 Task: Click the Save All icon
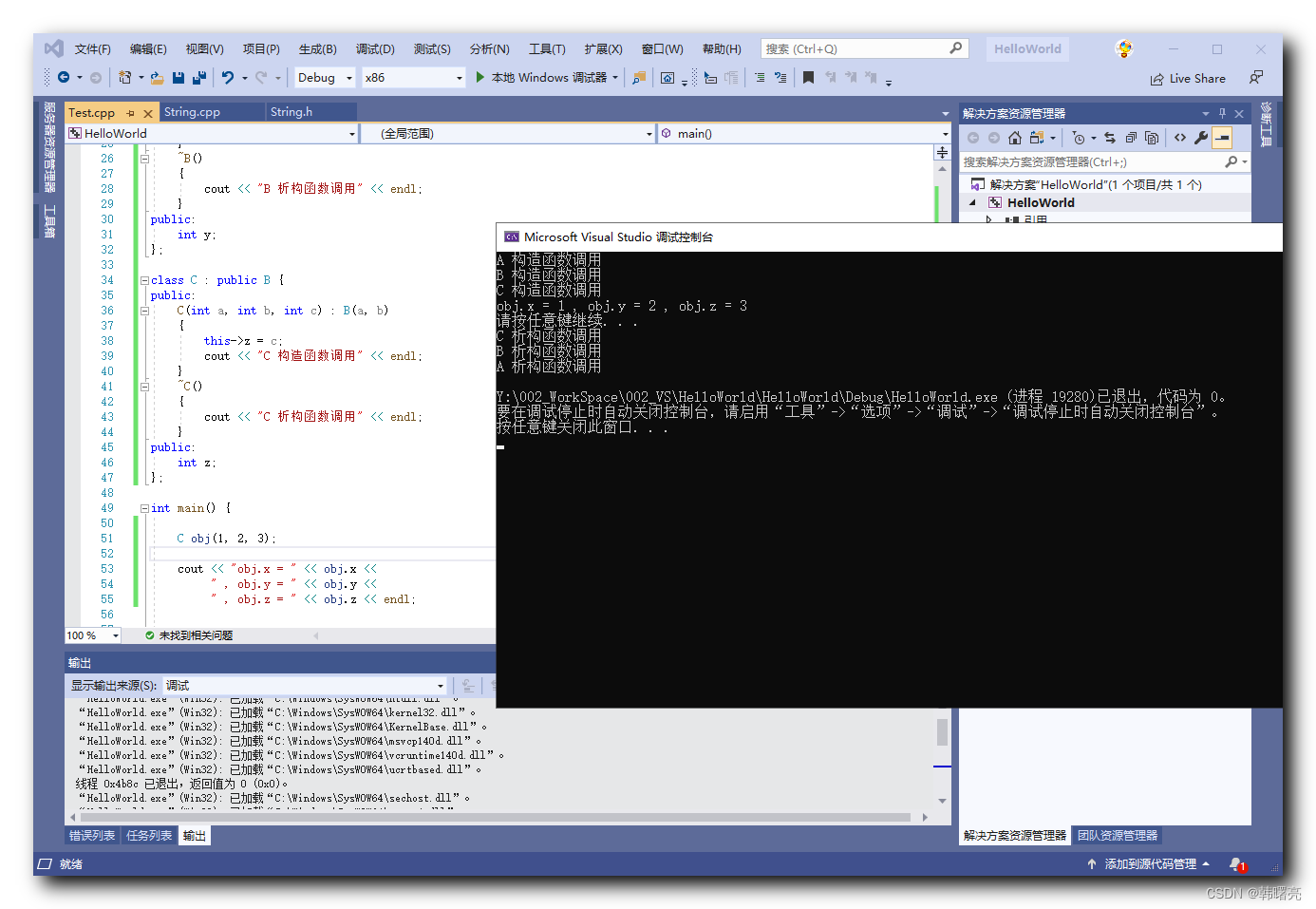tap(198, 78)
